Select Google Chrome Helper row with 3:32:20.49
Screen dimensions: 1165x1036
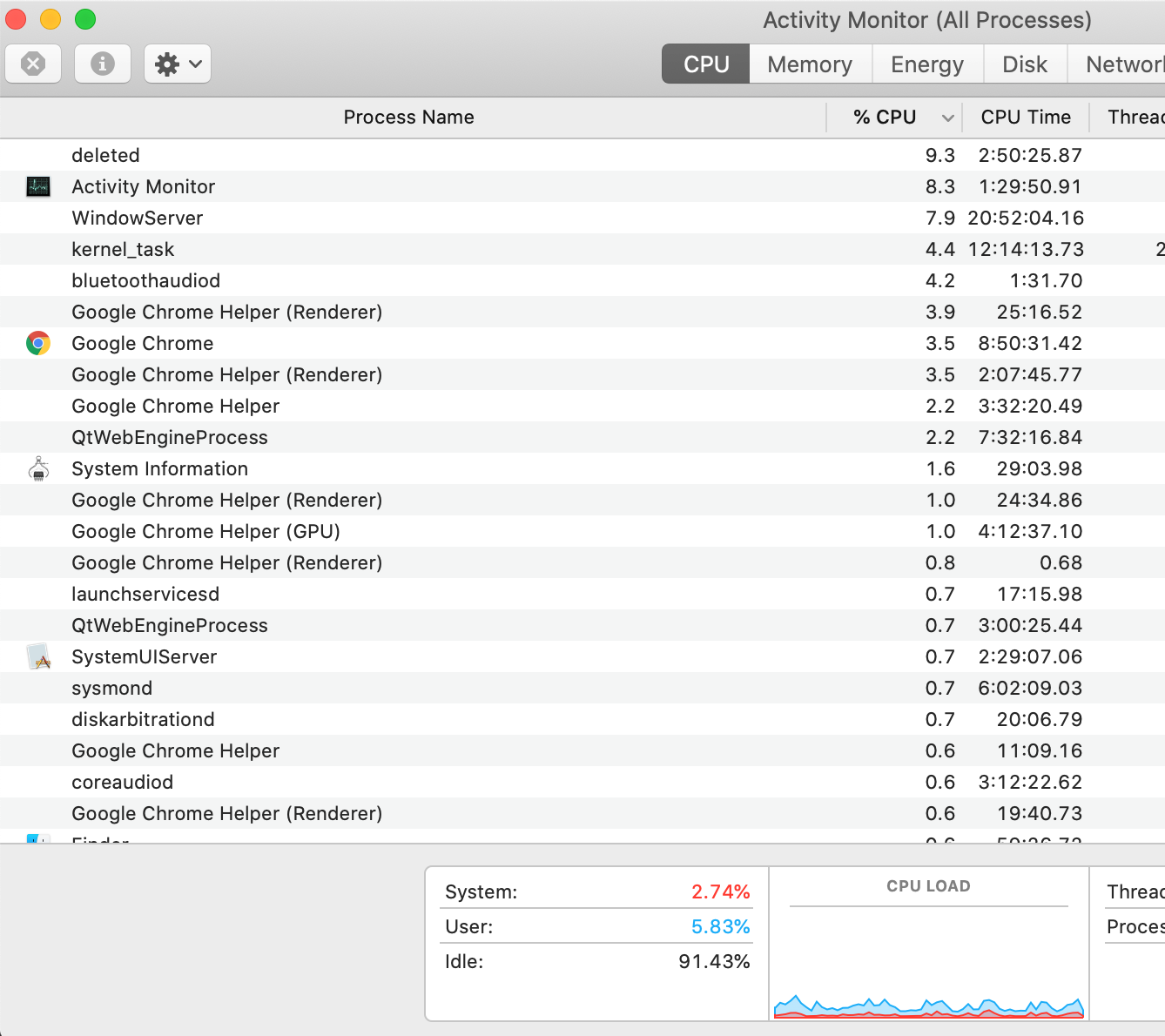pyautogui.click(x=582, y=406)
